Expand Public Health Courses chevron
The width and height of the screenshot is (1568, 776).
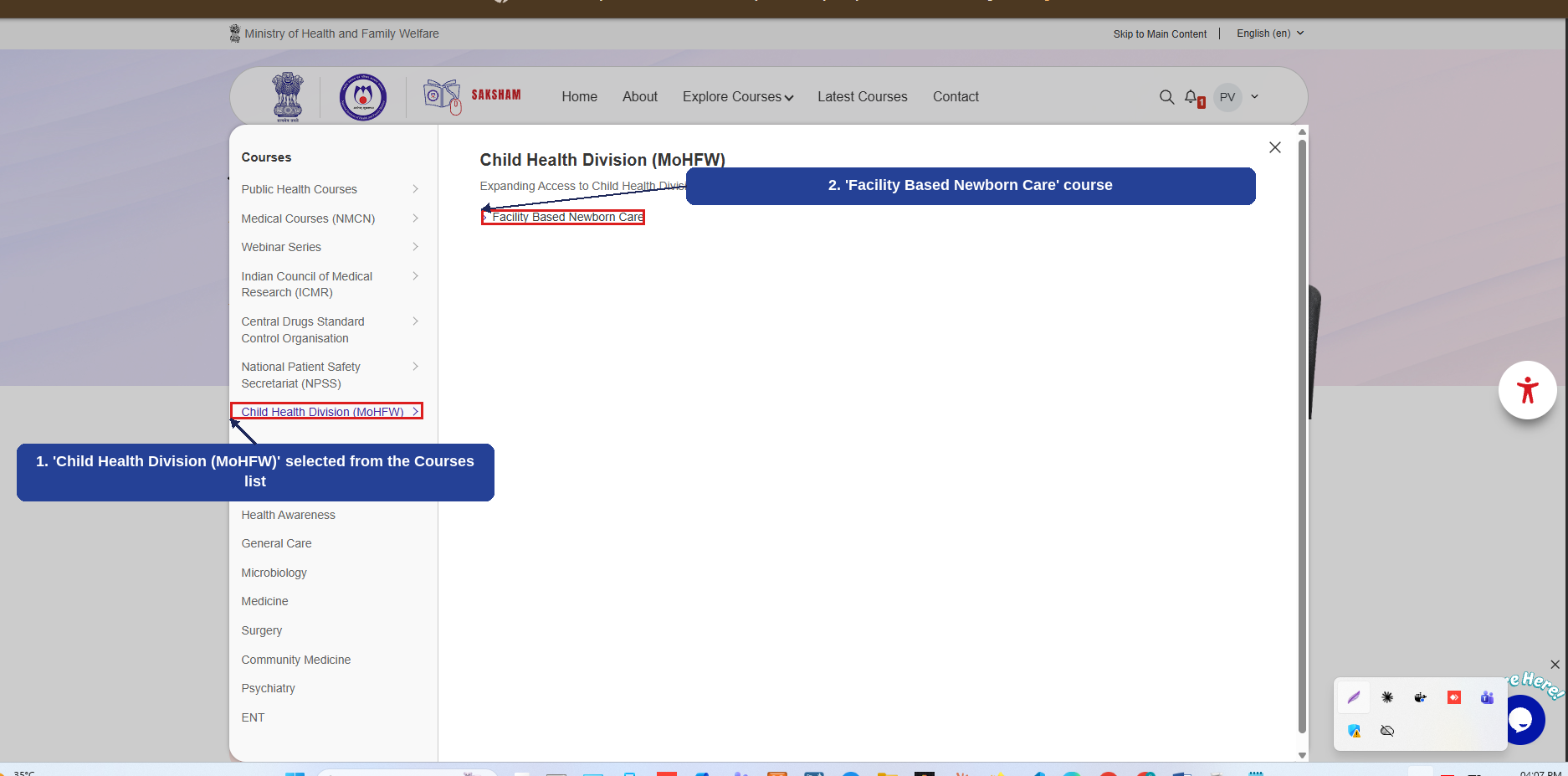pos(415,189)
